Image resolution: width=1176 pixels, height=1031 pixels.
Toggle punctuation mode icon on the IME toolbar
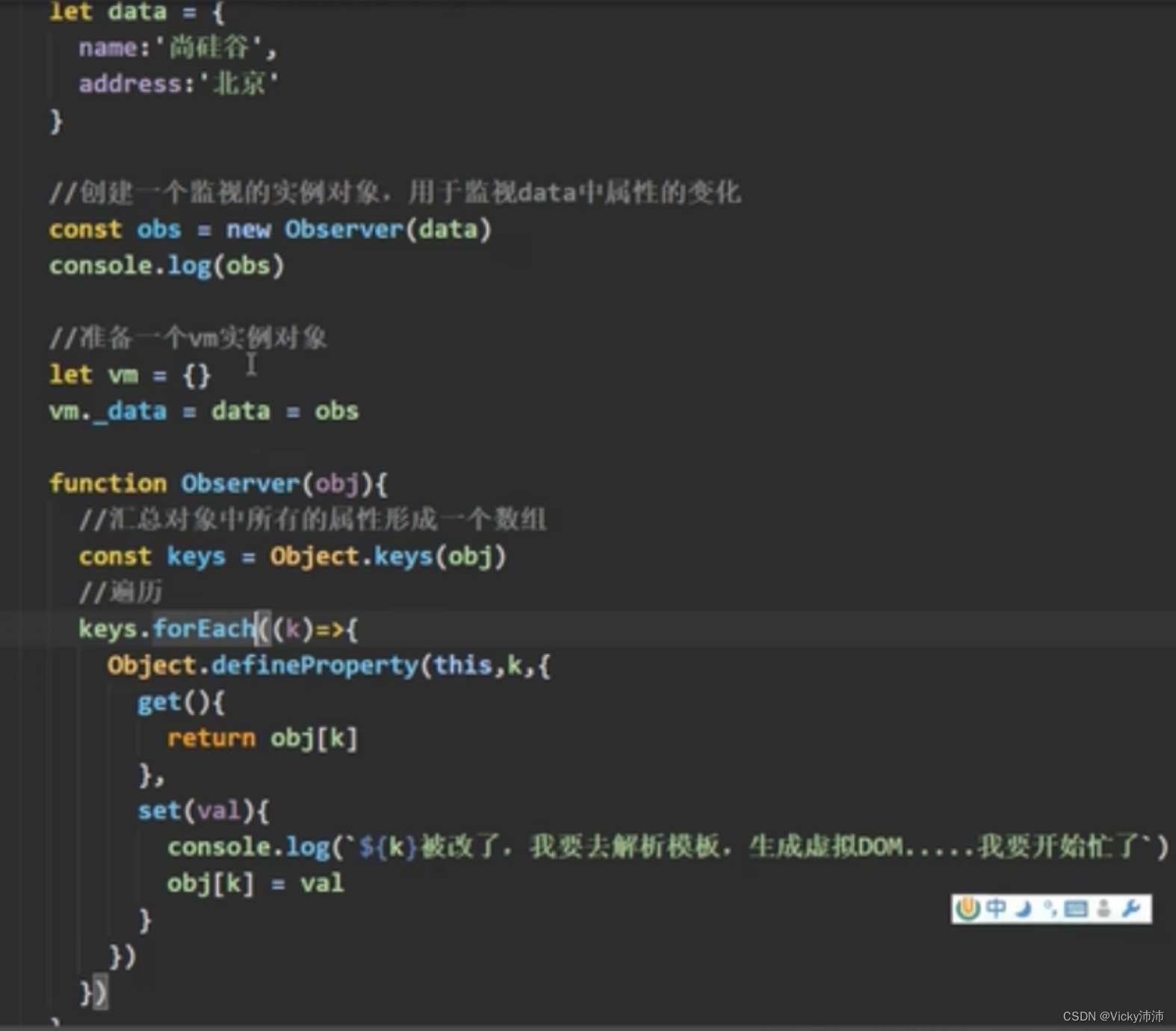(x=1050, y=908)
